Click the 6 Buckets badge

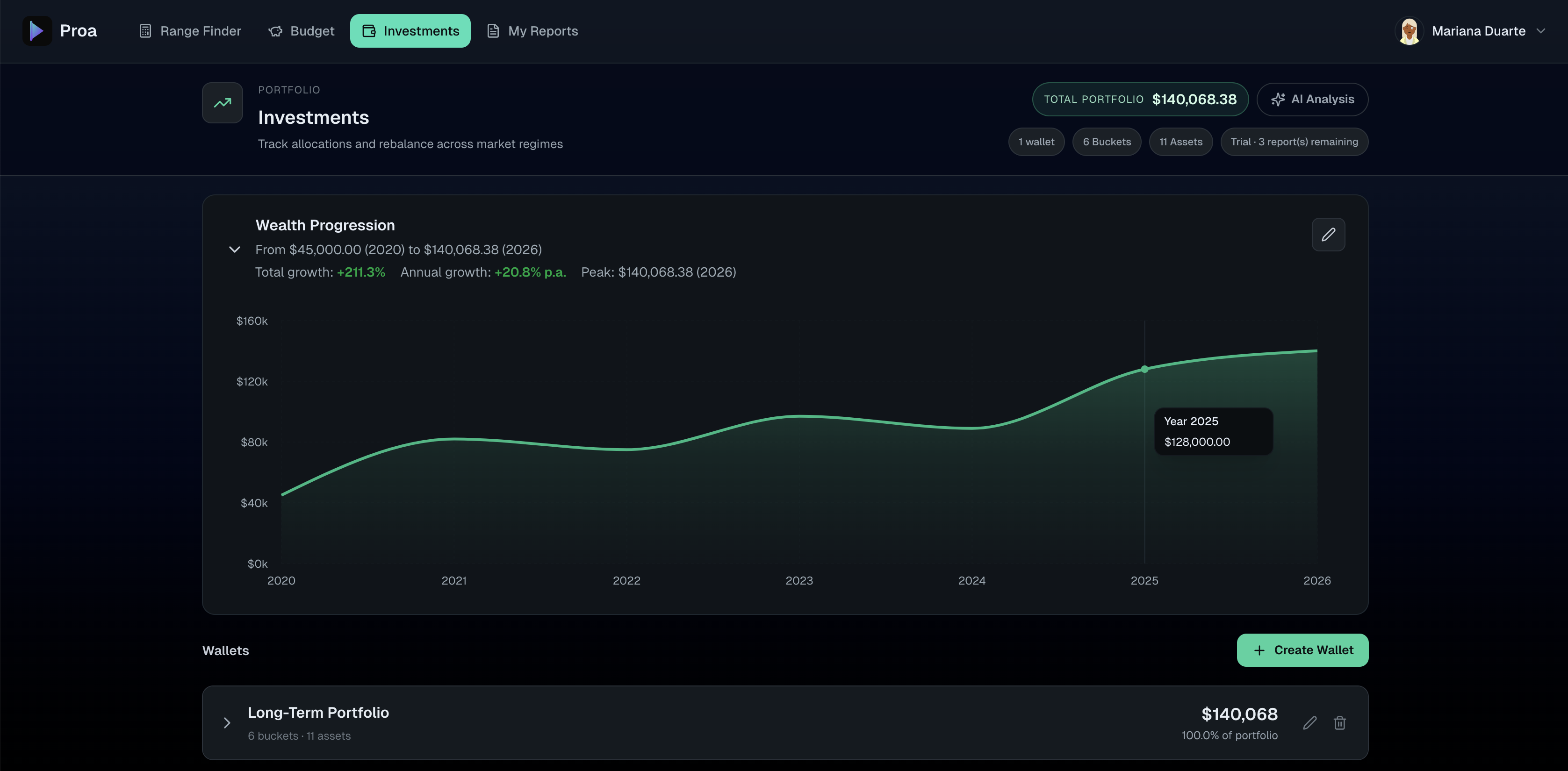[1106, 142]
